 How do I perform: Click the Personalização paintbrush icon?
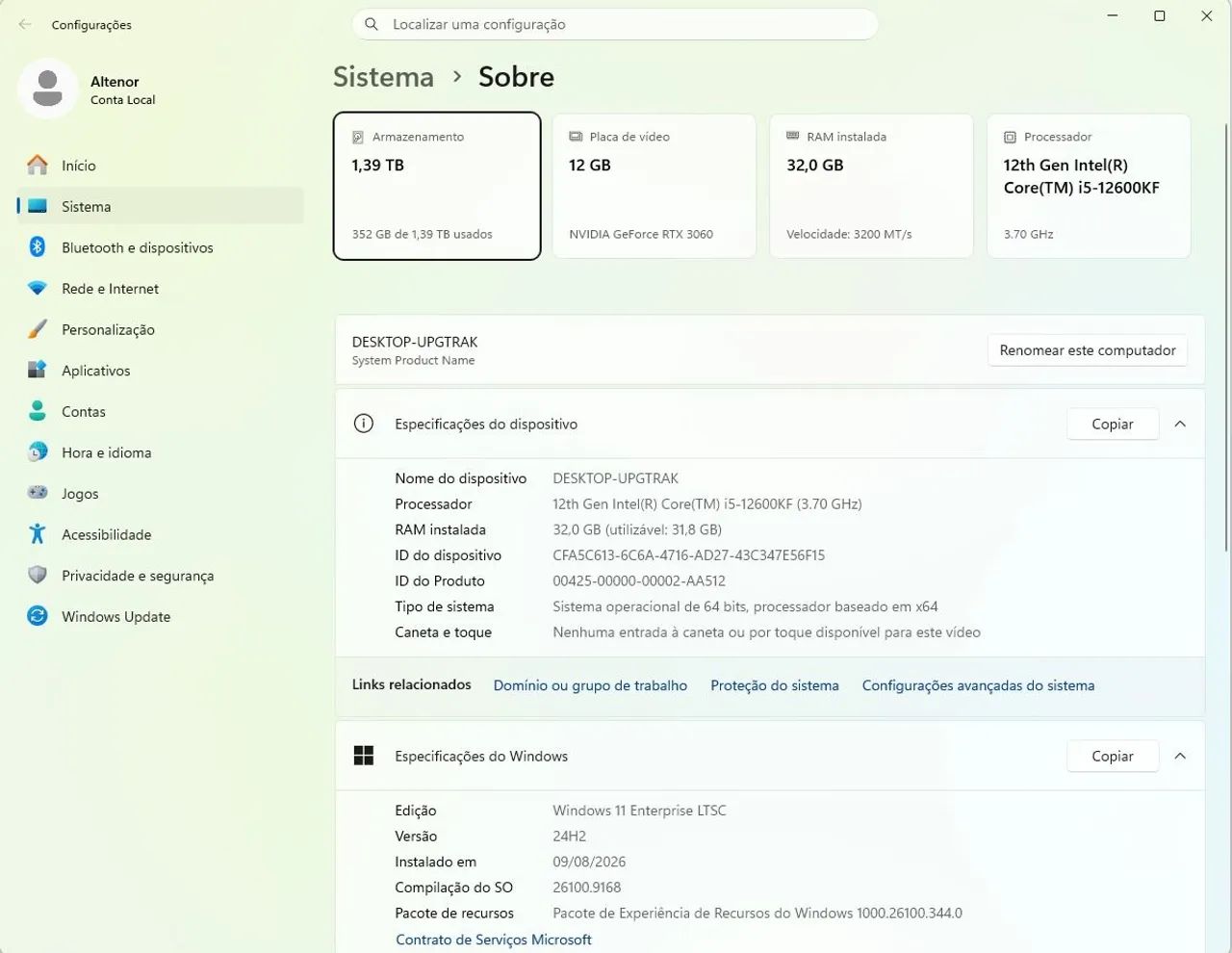(38, 329)
